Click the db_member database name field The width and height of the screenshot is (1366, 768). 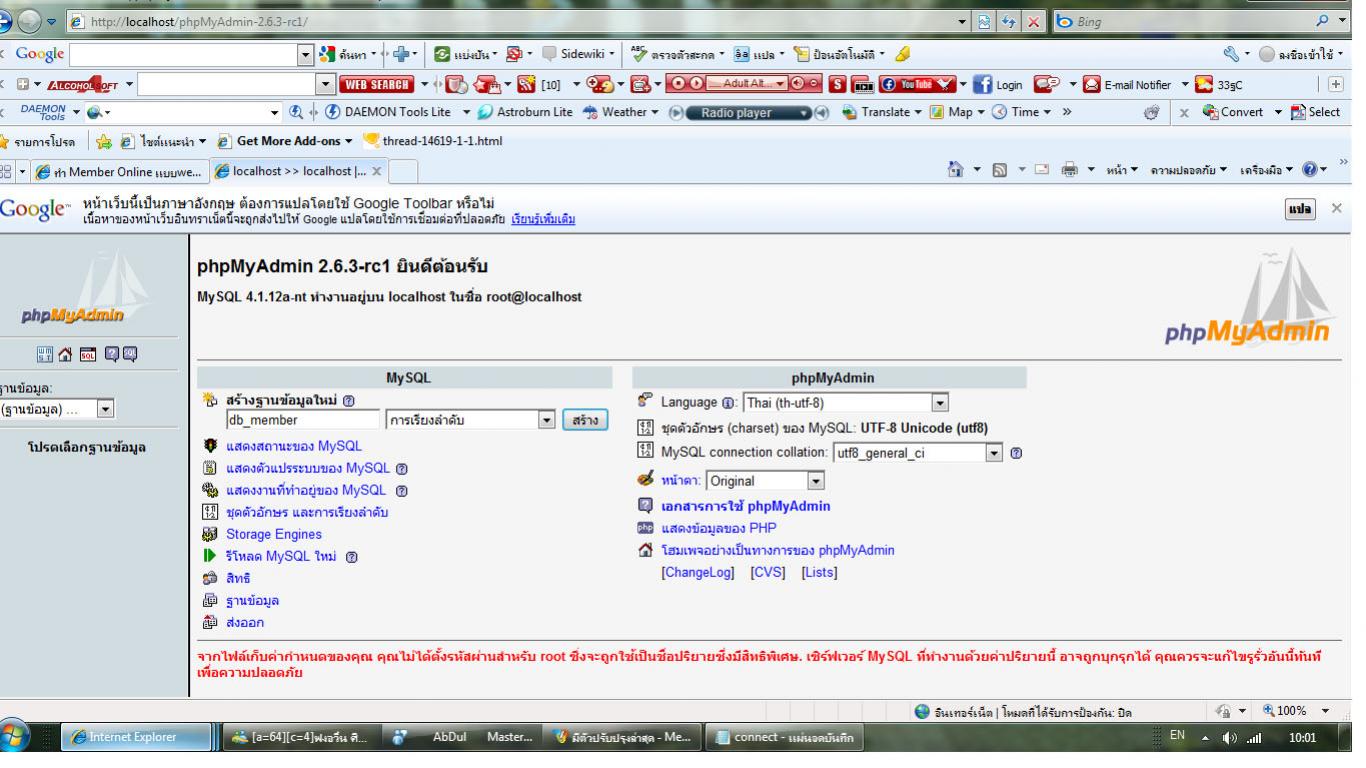click(303, 420)
